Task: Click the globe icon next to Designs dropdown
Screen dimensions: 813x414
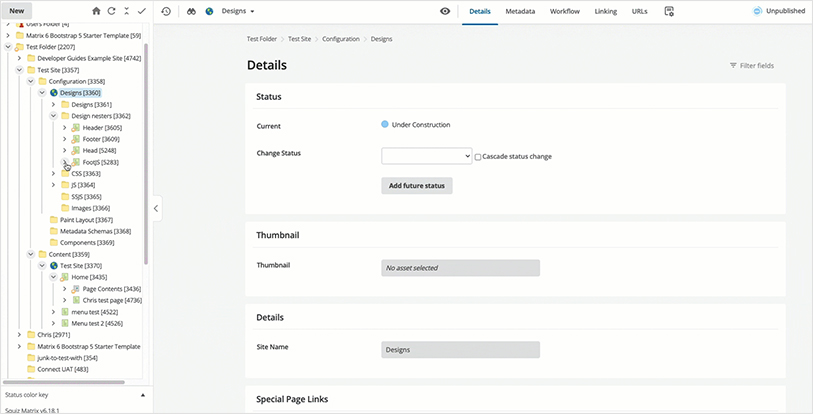Action: click(x=209, y=11)
